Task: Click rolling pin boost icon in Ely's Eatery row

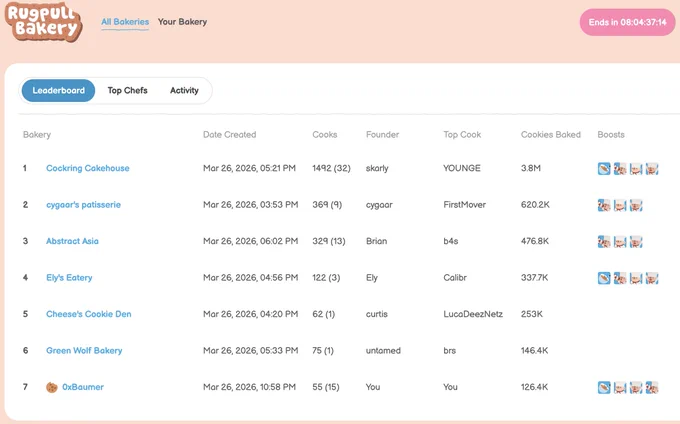Action: click(604, 278)
